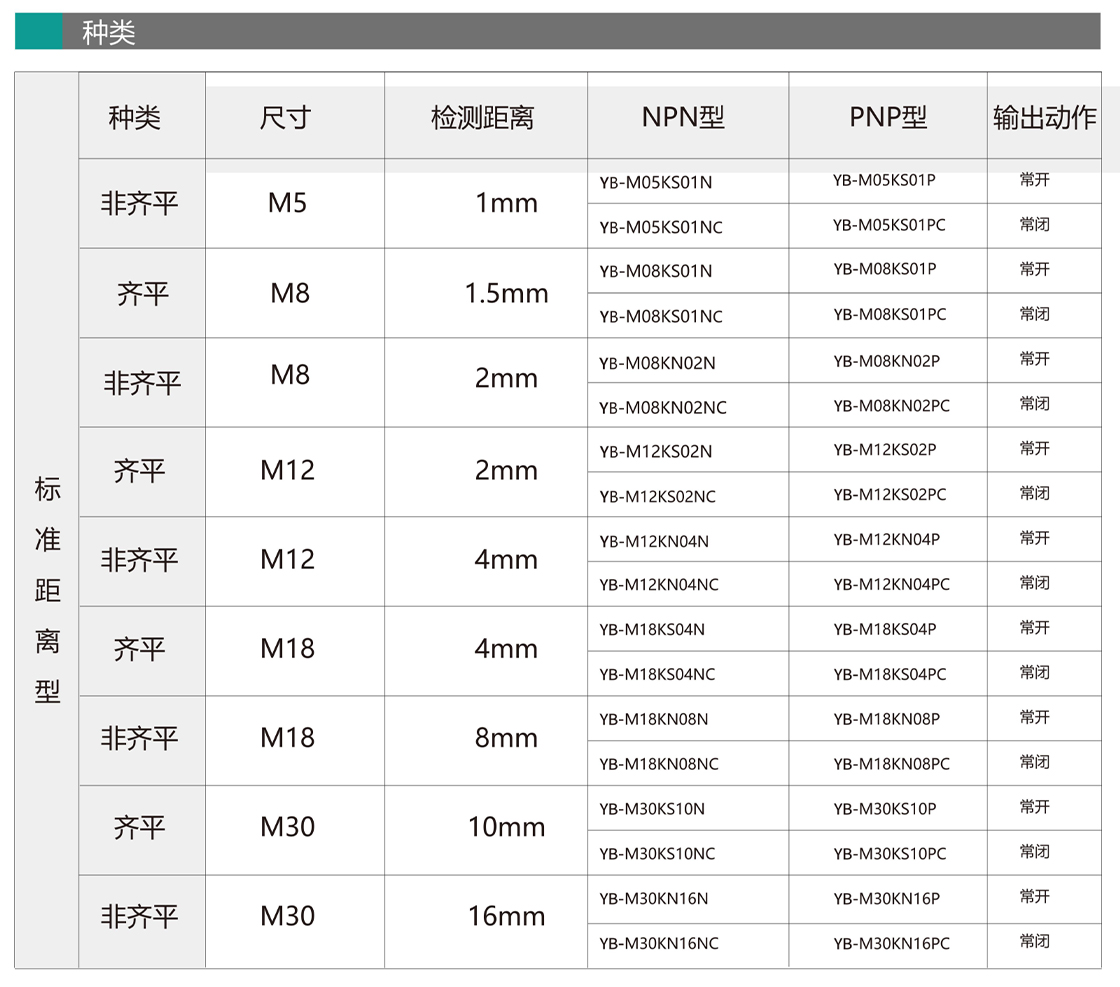Click model YB-M12KN04PC
This screenshot has height=987, width=1120.
tap(892, 584)
